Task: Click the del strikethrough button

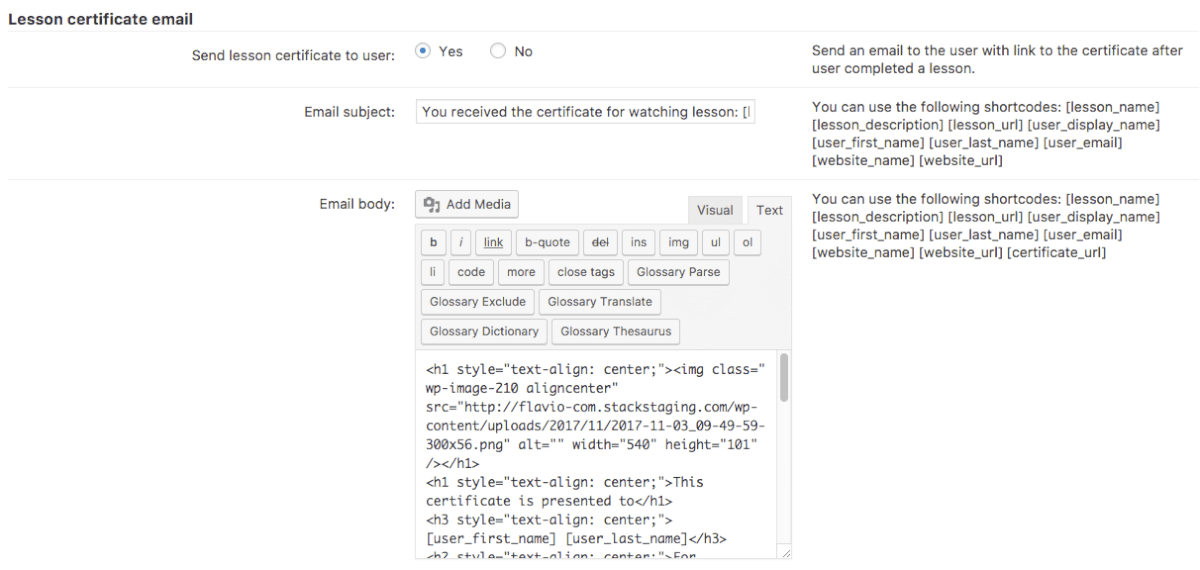Action: (600, 242)
